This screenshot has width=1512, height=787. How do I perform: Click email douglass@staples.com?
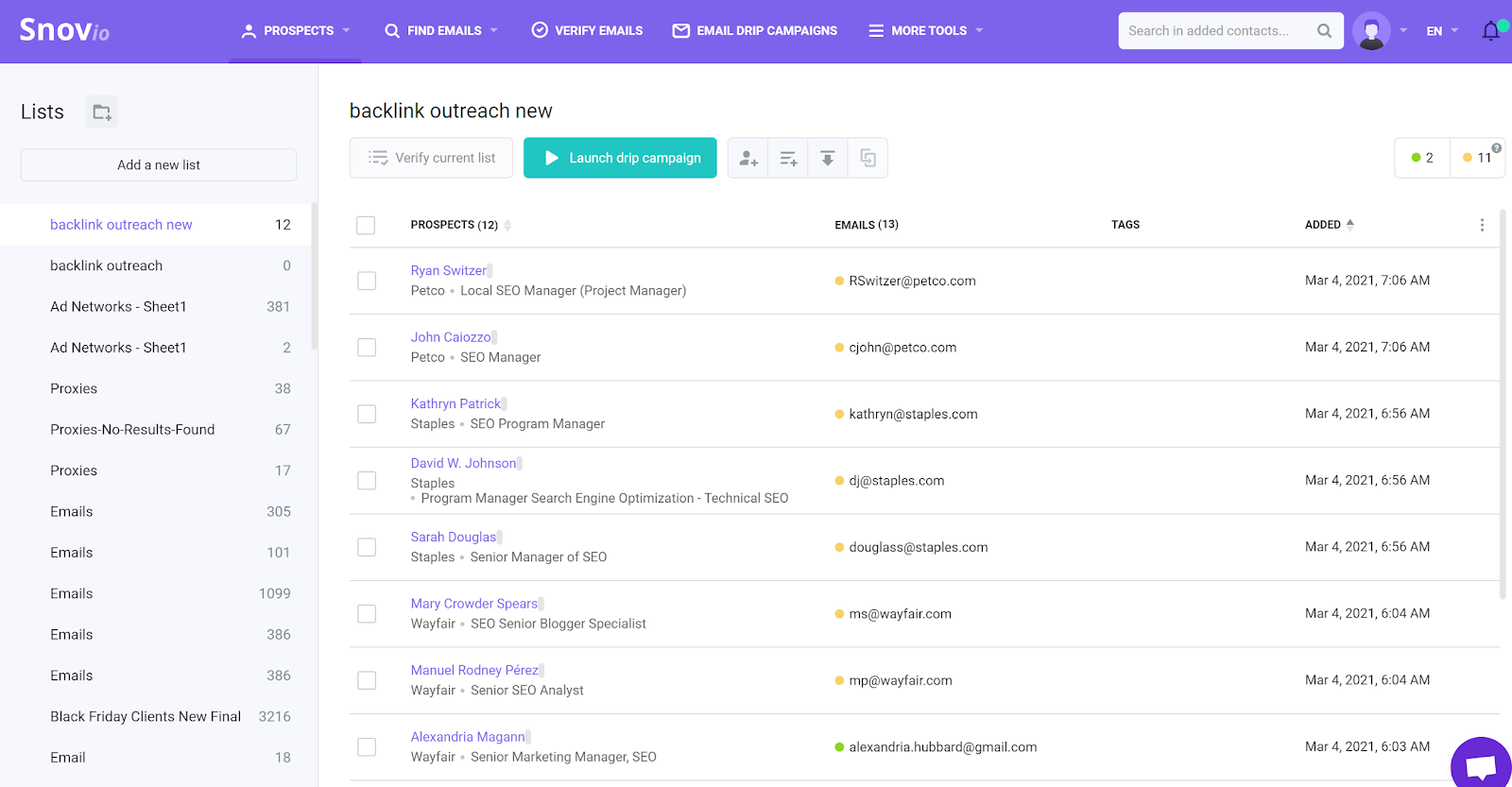[x=919, y=547]
